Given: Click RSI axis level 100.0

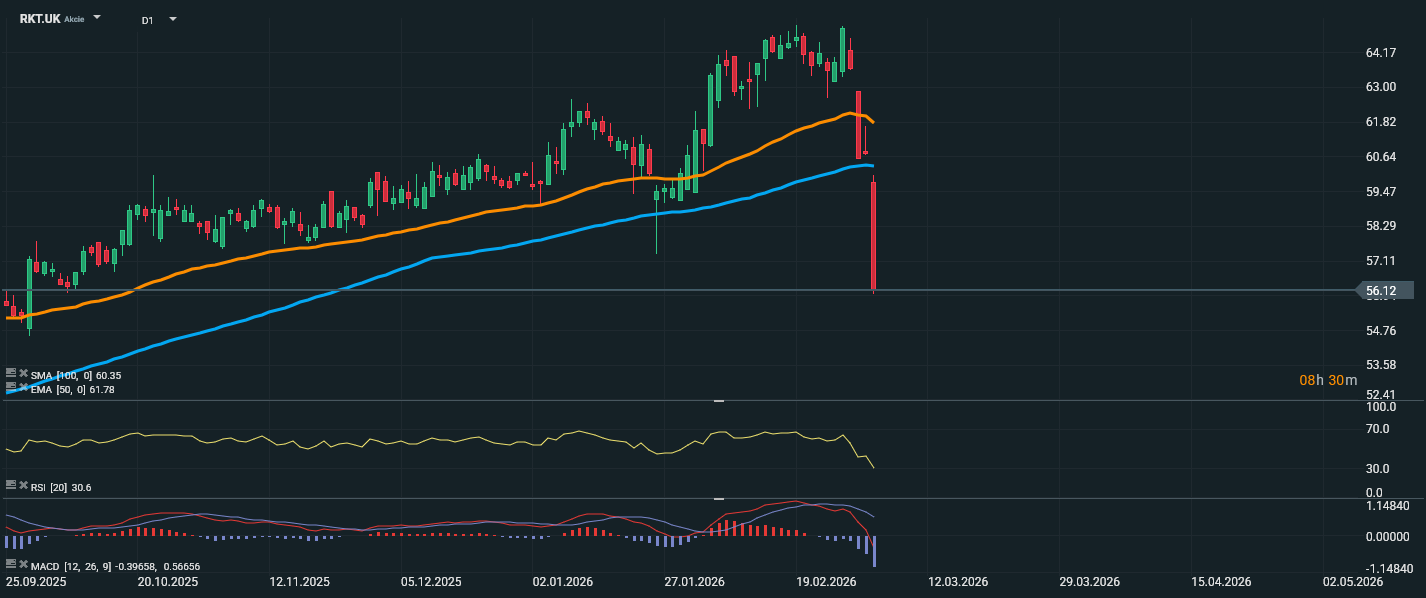Looking at the screenshot, I should click(1381, 408).
